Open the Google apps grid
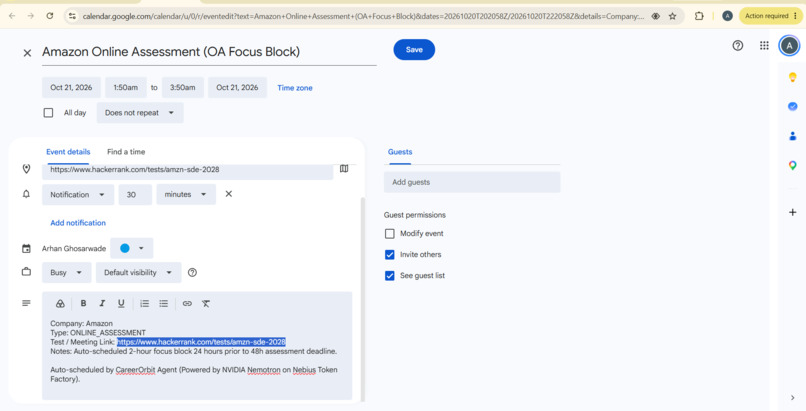The height and width of the screenshot is (411, 806). (x=764, y=46)
